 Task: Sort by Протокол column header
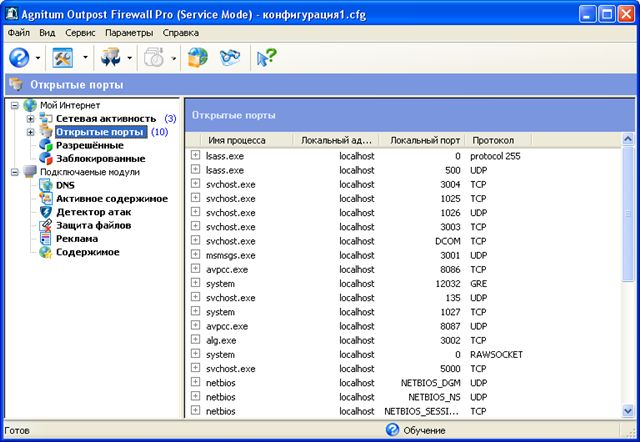(x=499, y=140)
